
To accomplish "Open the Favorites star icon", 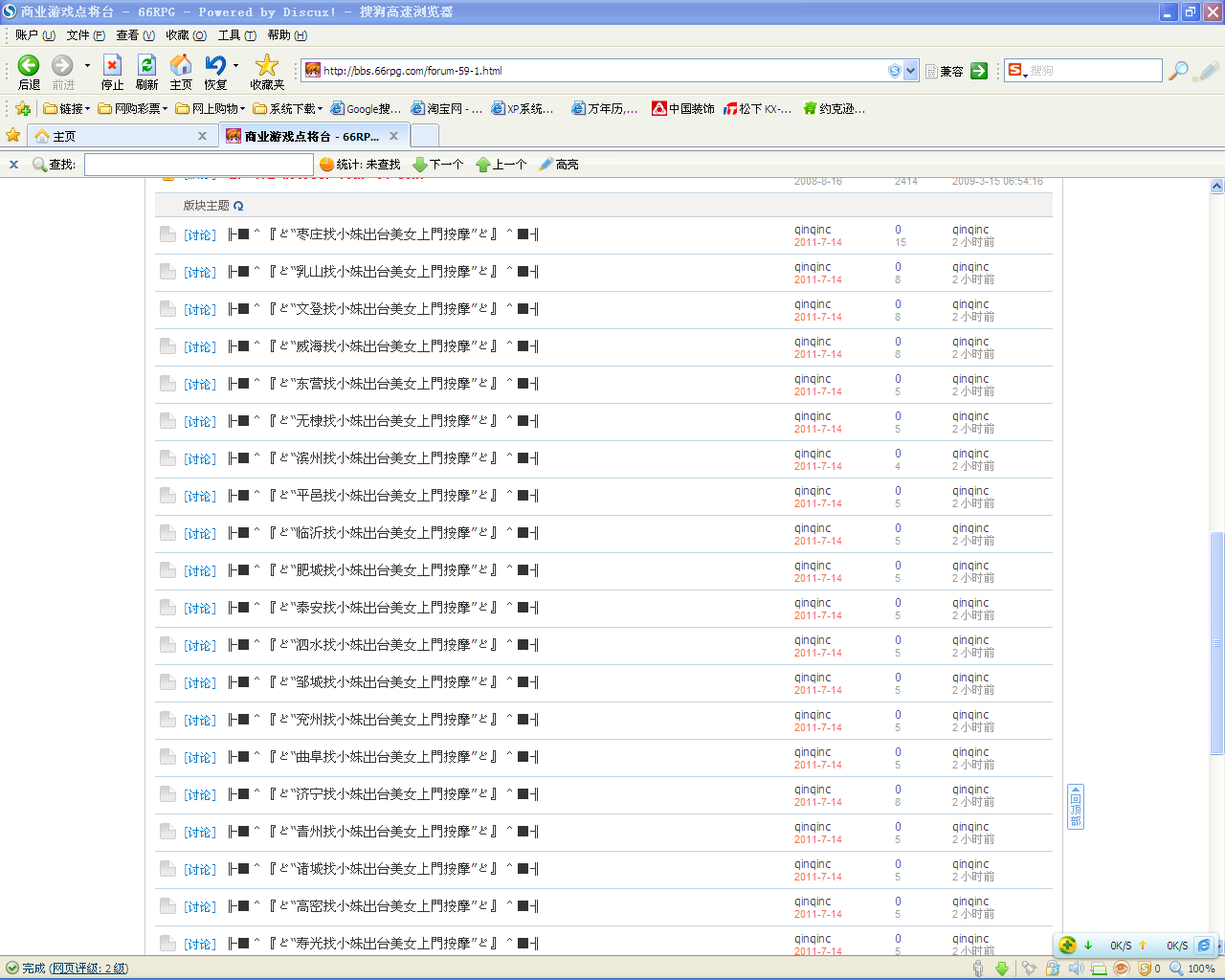I will pyautogui.click(x=267, y=65).
